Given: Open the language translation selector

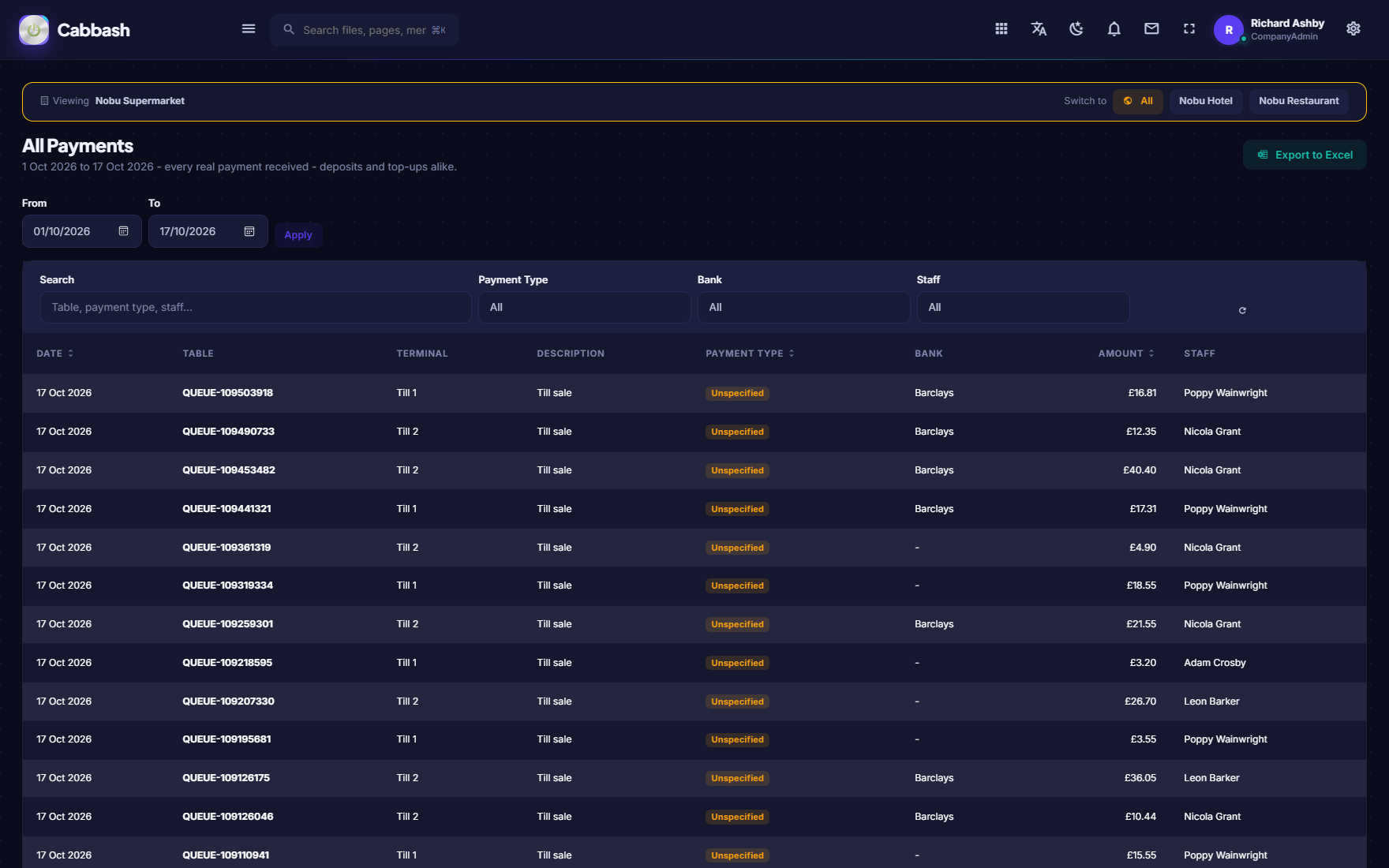Looking at the screenshot, I should pos(1039,29).
